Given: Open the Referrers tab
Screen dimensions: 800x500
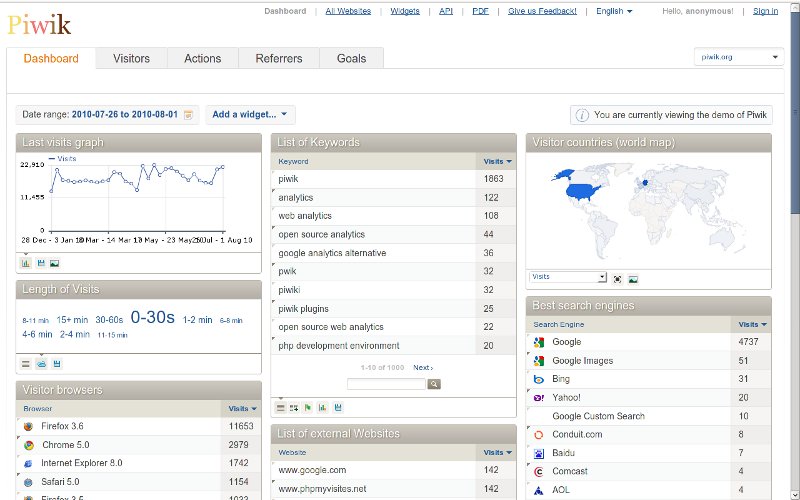Looking at the screenshot, I should [x=278, y=59].
